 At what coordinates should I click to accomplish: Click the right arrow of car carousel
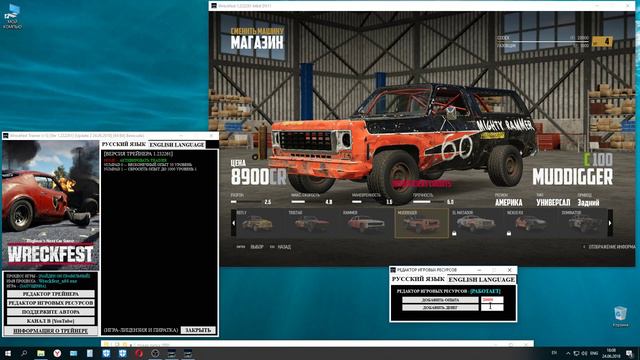(610, 223)
